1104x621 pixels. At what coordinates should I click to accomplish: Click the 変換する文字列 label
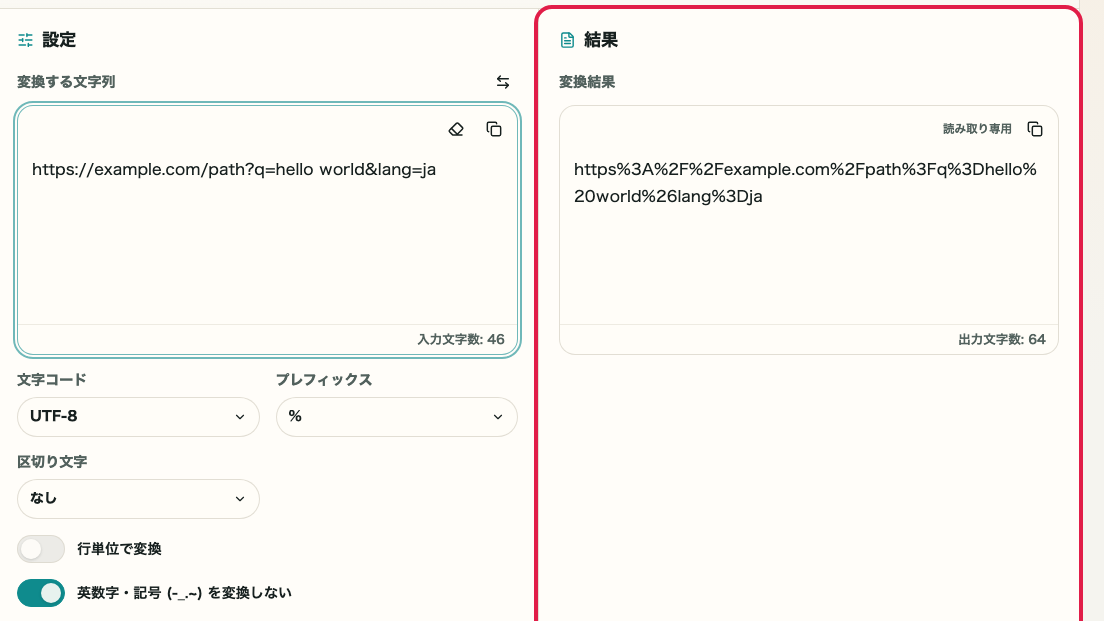click(66, 82)
